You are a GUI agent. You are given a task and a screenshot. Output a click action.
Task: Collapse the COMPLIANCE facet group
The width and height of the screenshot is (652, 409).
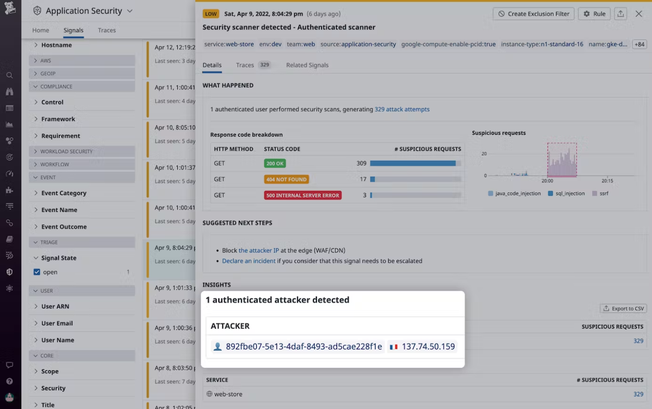(82, 86)
